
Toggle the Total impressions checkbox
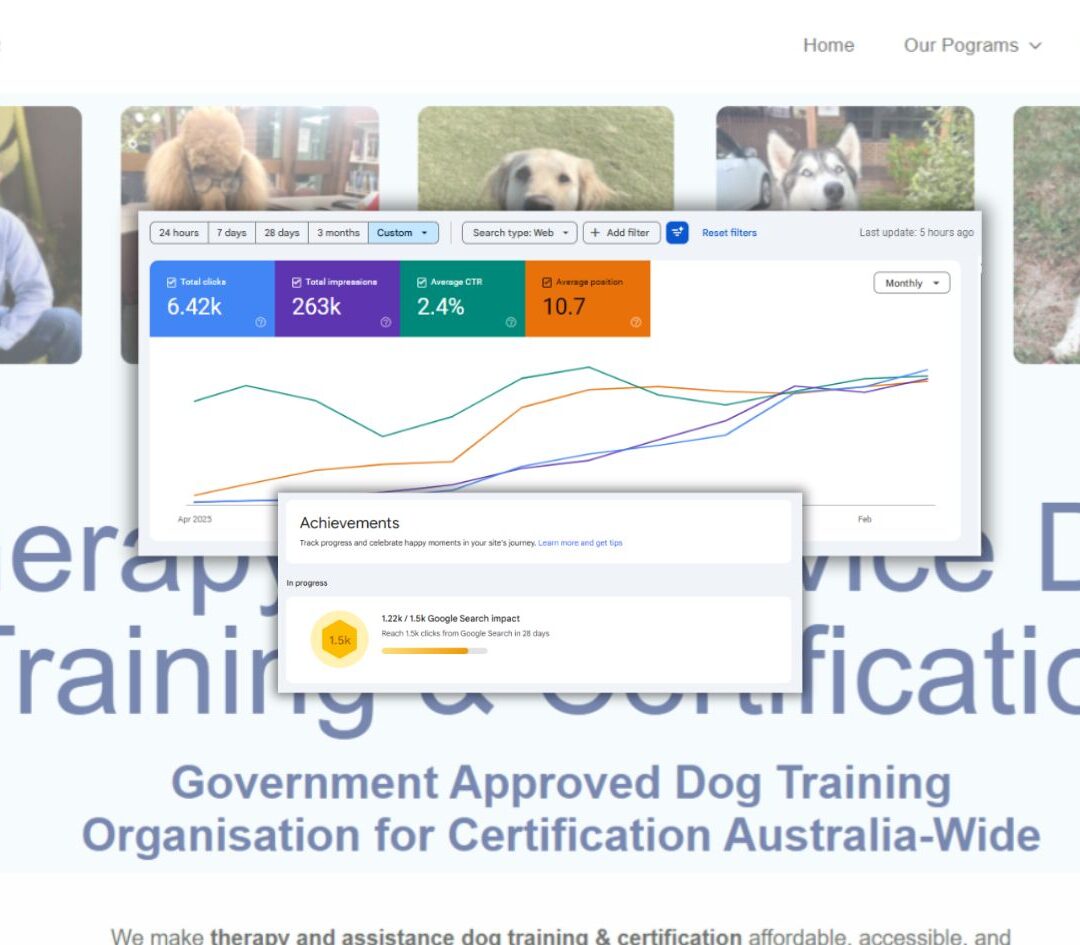296,282
